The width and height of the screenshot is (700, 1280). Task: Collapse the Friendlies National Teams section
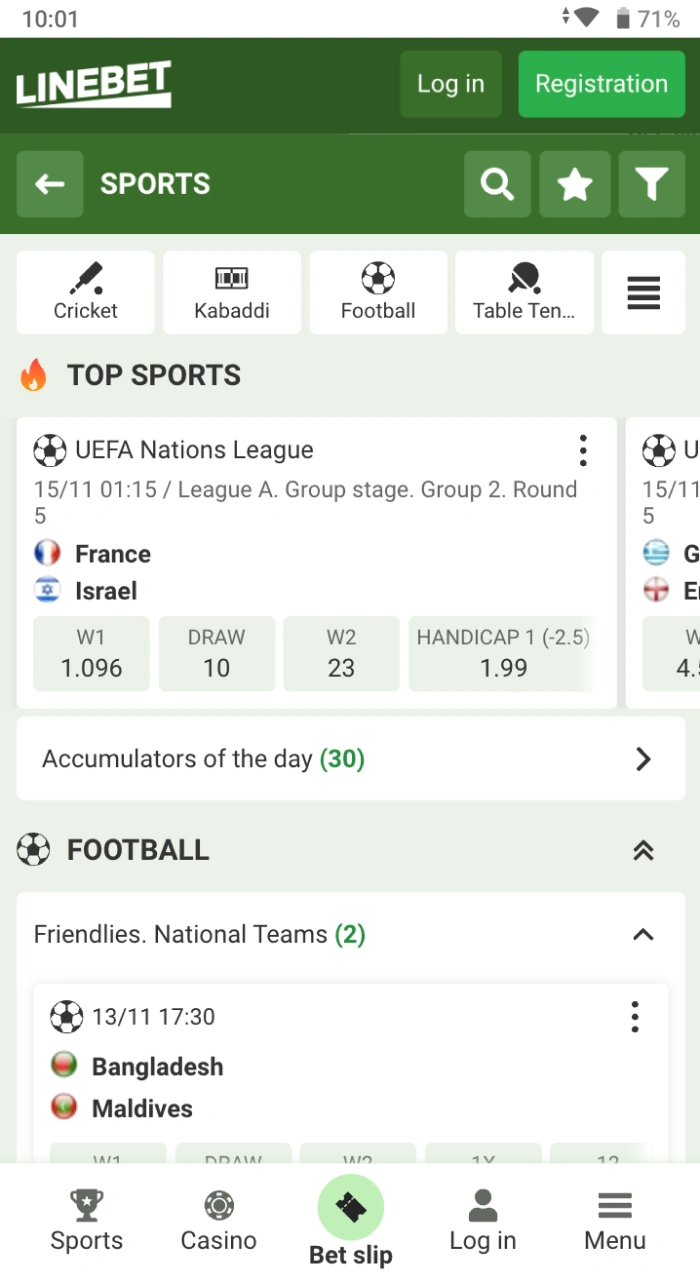(642, 934)
